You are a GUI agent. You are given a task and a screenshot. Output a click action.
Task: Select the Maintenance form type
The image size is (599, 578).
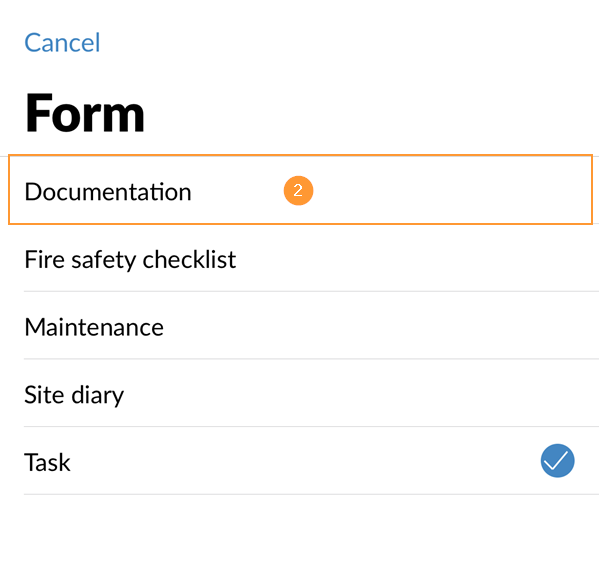click(x=300, y=325)
